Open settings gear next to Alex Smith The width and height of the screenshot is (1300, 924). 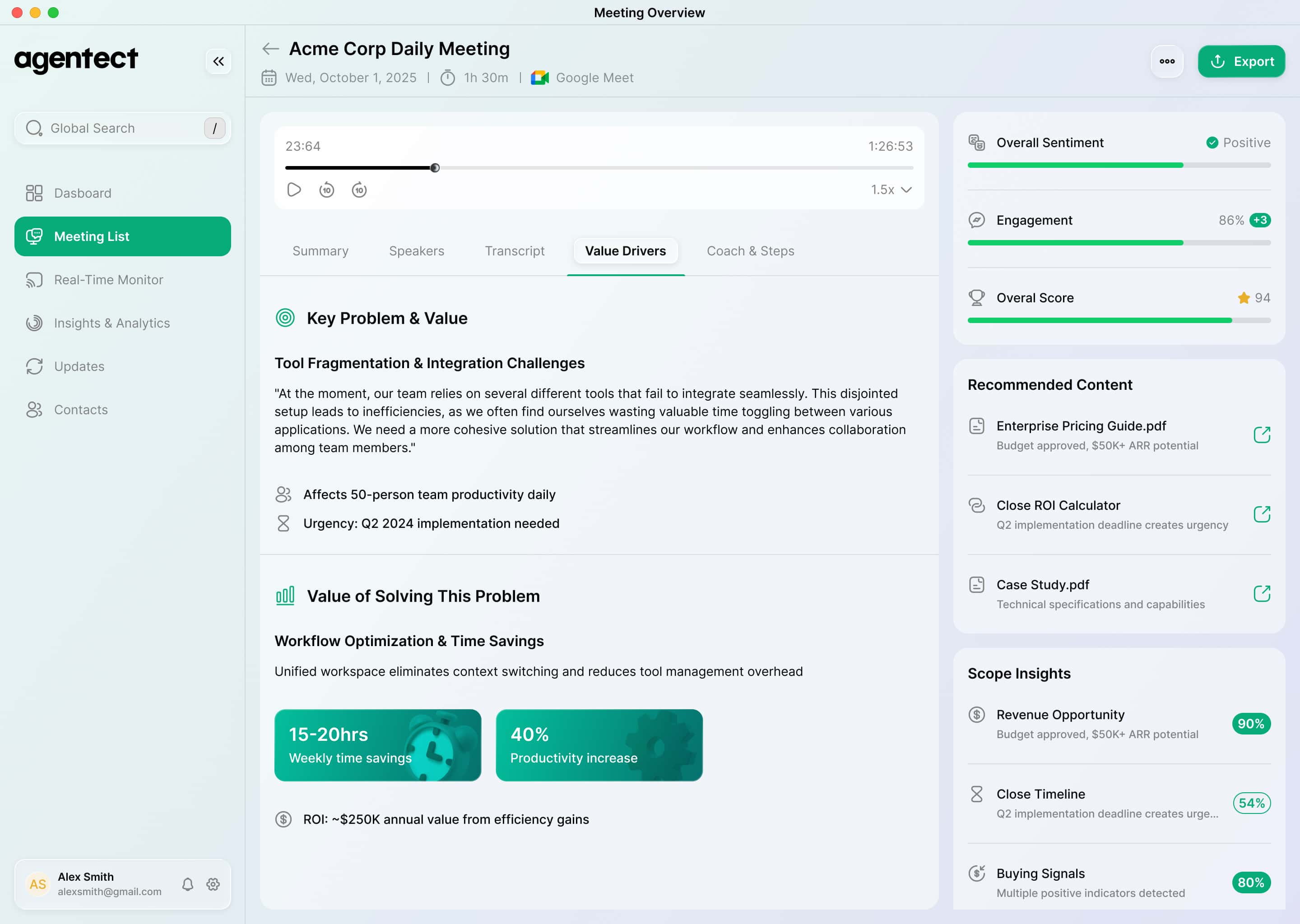pos(213,884)
